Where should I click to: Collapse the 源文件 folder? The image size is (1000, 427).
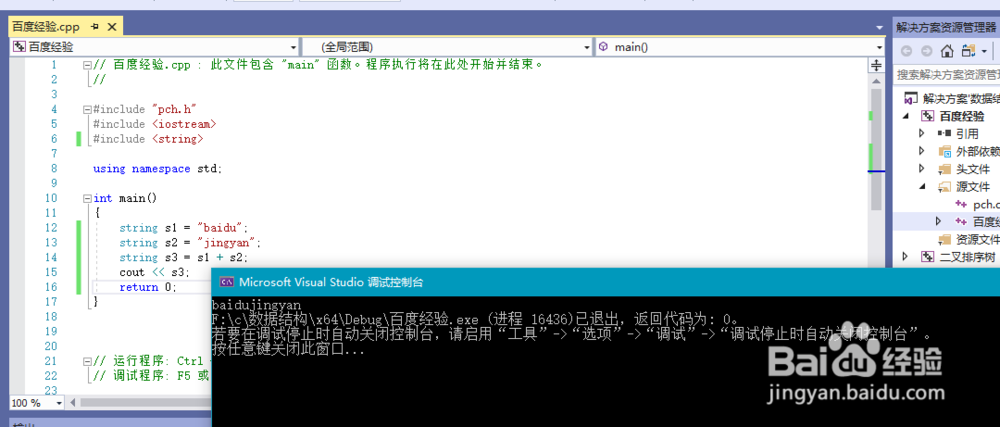pyautogui.click(x=921, y=187)
